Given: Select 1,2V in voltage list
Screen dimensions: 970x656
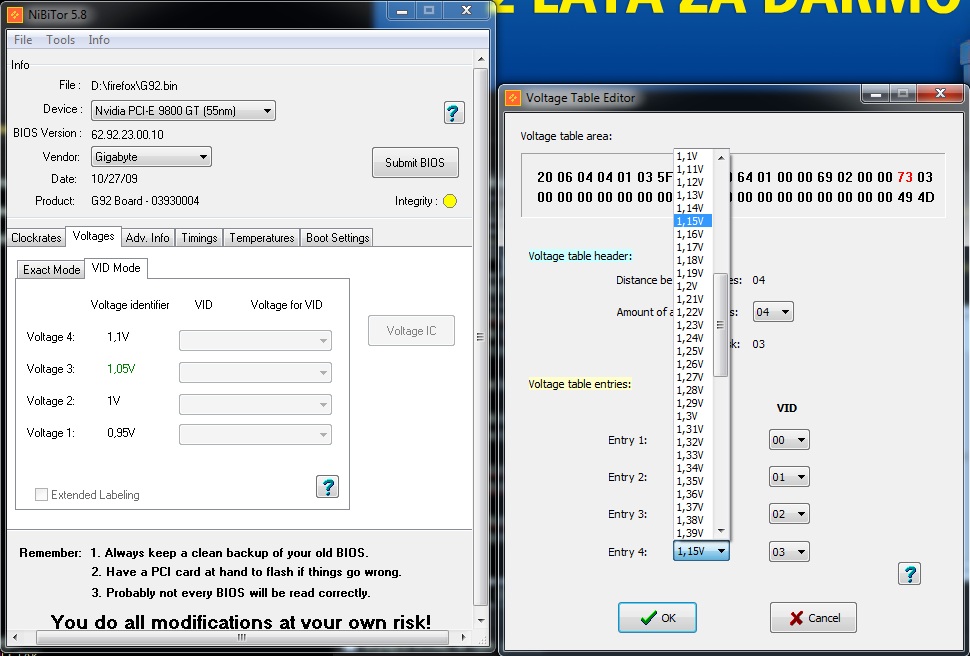Looking at the screenshot, I should coord(693,286).
